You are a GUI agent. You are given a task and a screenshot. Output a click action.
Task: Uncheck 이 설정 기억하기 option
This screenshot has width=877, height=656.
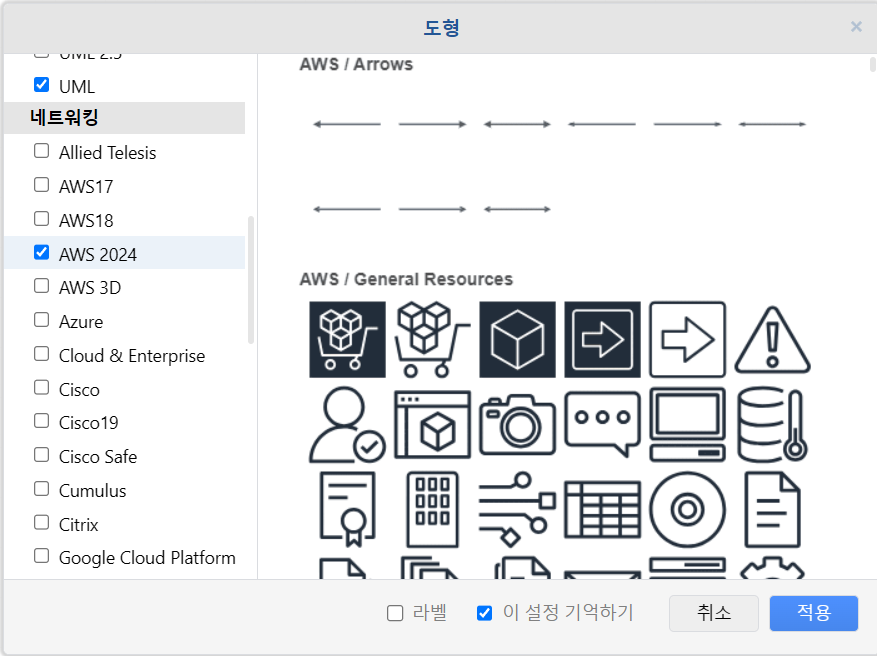484,613
